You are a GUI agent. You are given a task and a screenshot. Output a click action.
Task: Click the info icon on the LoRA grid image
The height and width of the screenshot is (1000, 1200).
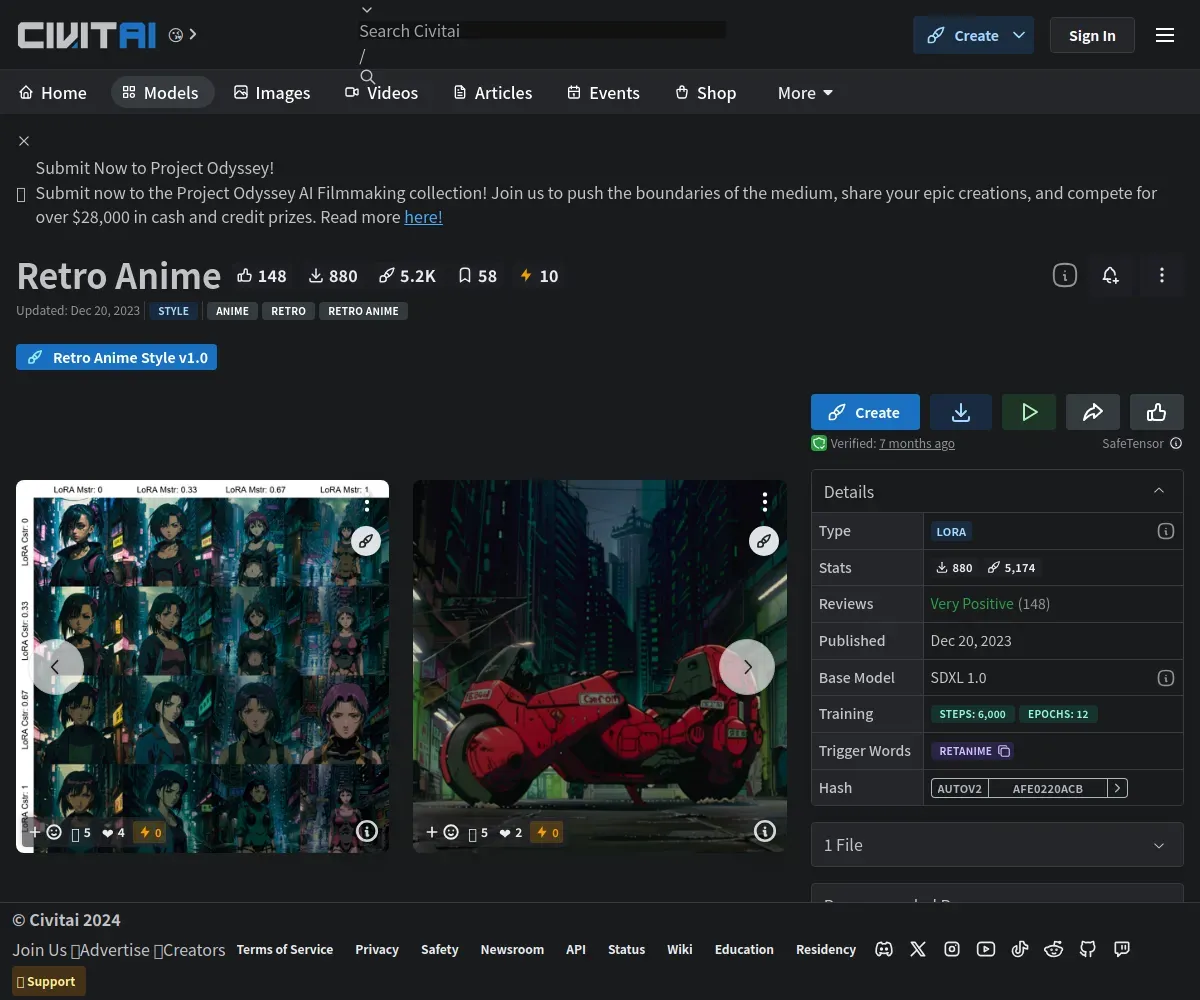367,831
